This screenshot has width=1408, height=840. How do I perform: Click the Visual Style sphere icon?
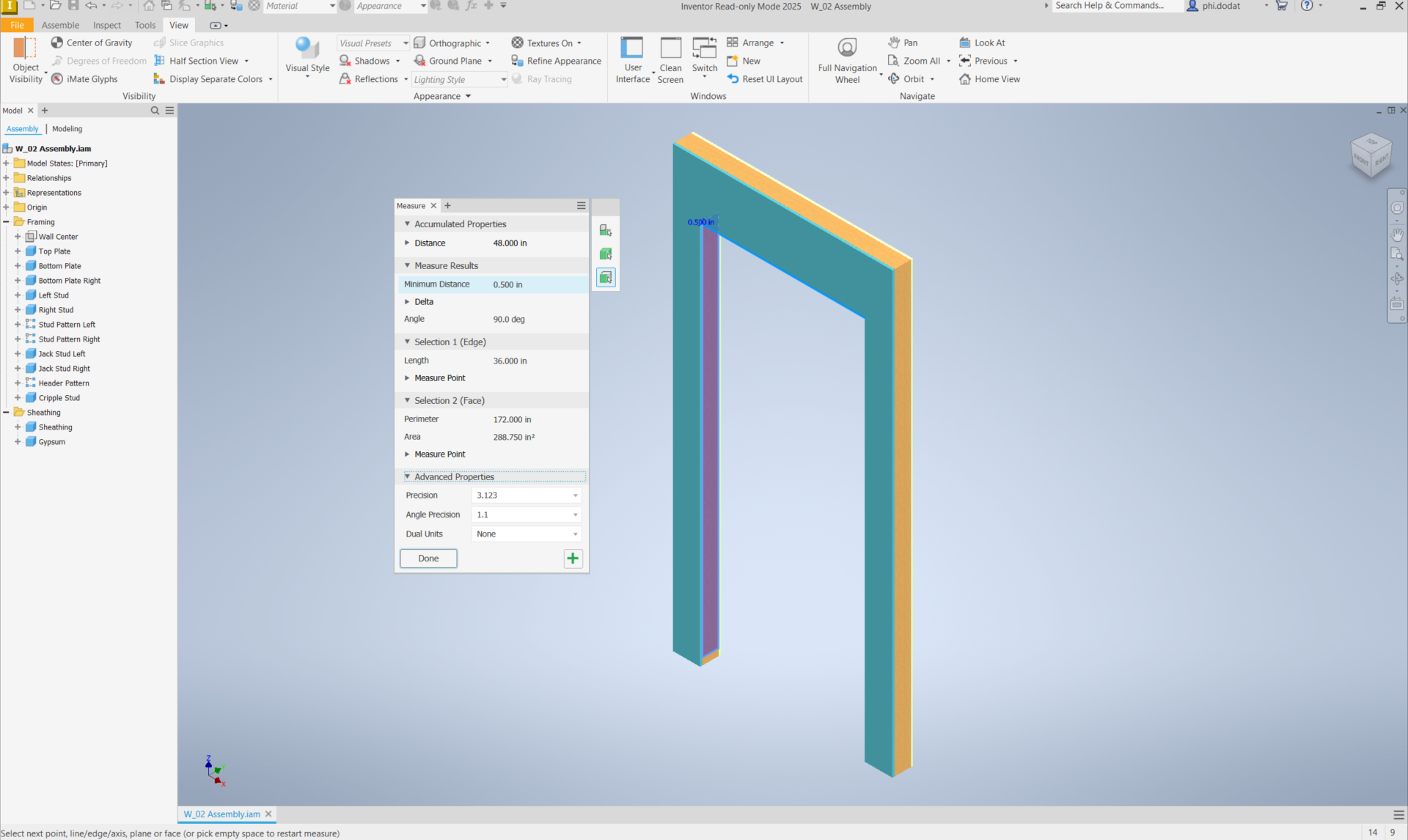click(307, 48)
